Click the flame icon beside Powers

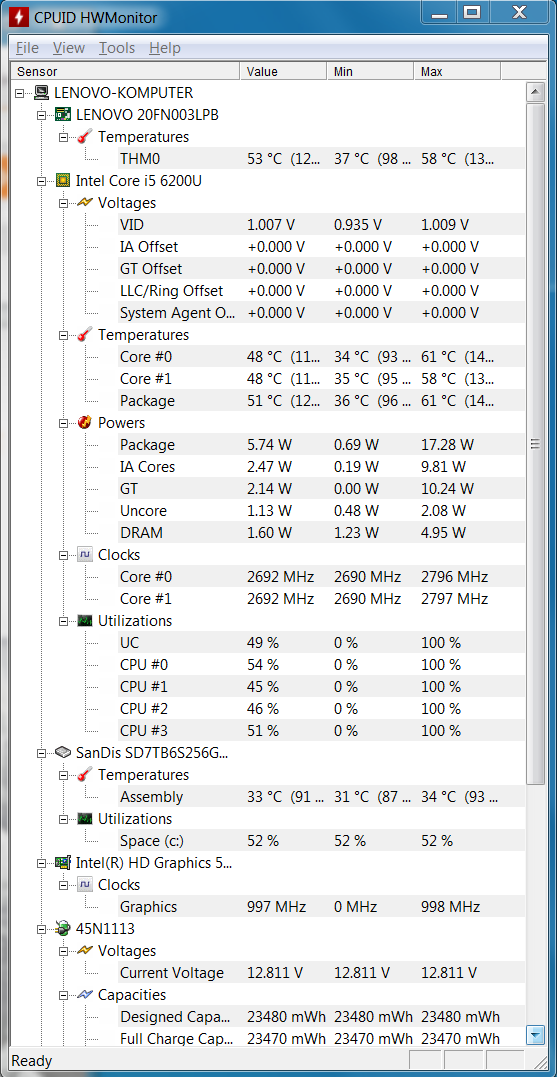[x=85, y=422]
